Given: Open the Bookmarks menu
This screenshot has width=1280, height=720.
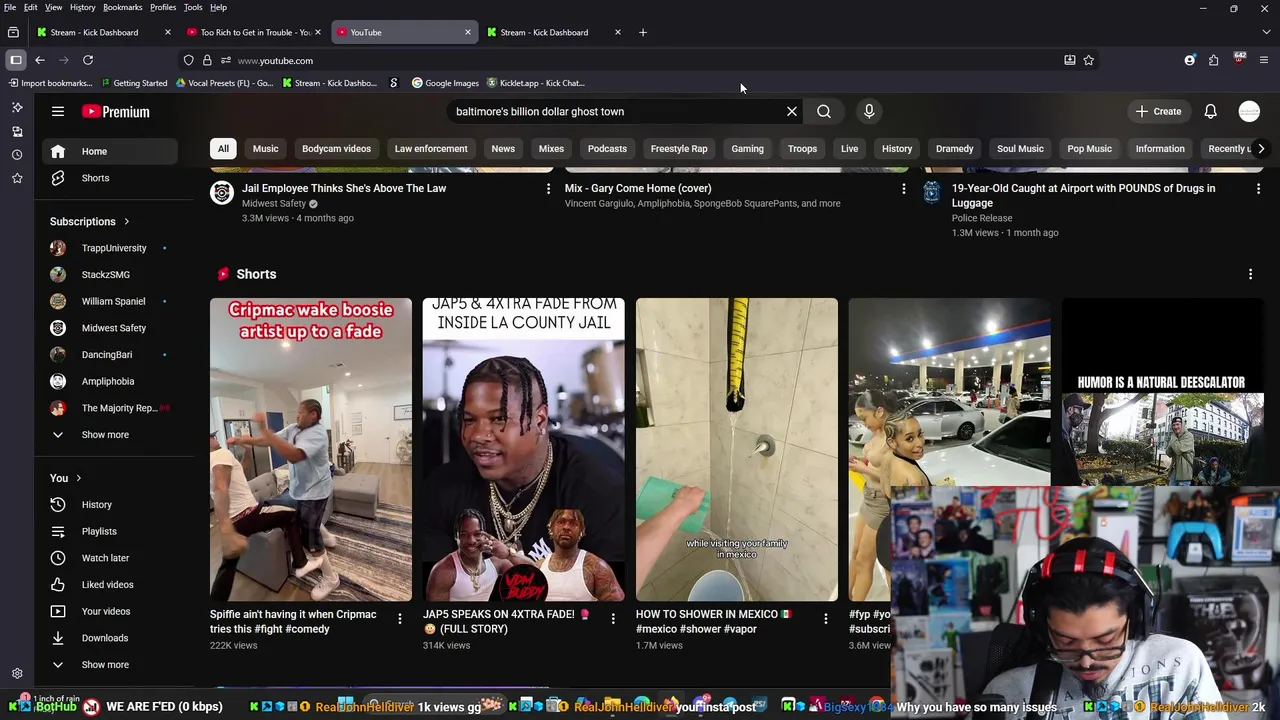Looking at the screenshot, I should (122, 7).
